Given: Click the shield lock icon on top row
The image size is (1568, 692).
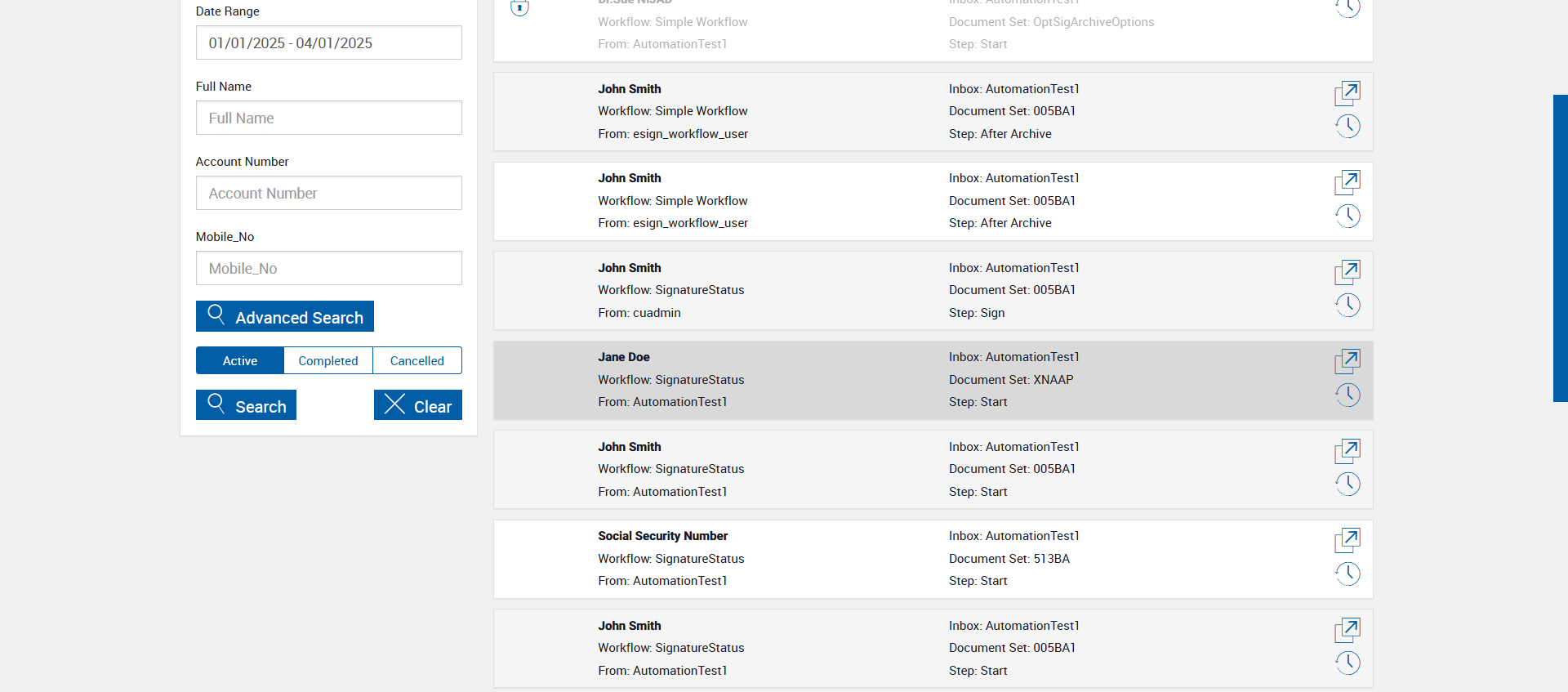Looking at the screenshot, I should tap(519, 8).
